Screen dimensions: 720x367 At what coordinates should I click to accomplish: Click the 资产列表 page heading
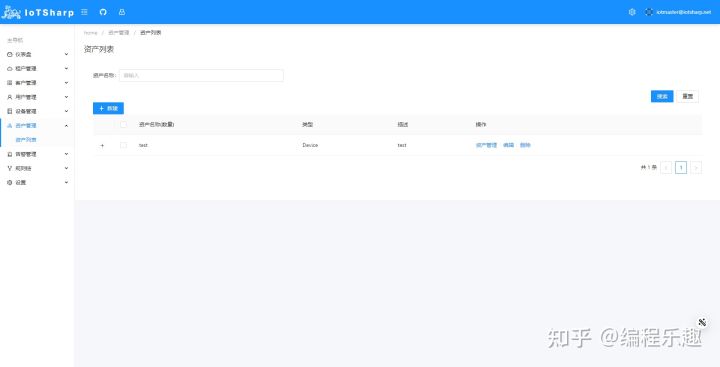(99, 49)
